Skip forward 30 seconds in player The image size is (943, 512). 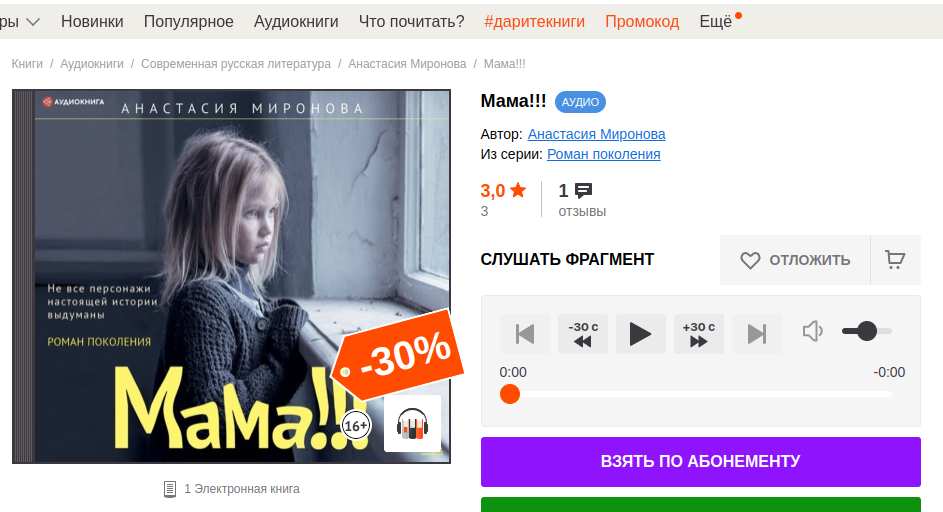pos(699,334)
